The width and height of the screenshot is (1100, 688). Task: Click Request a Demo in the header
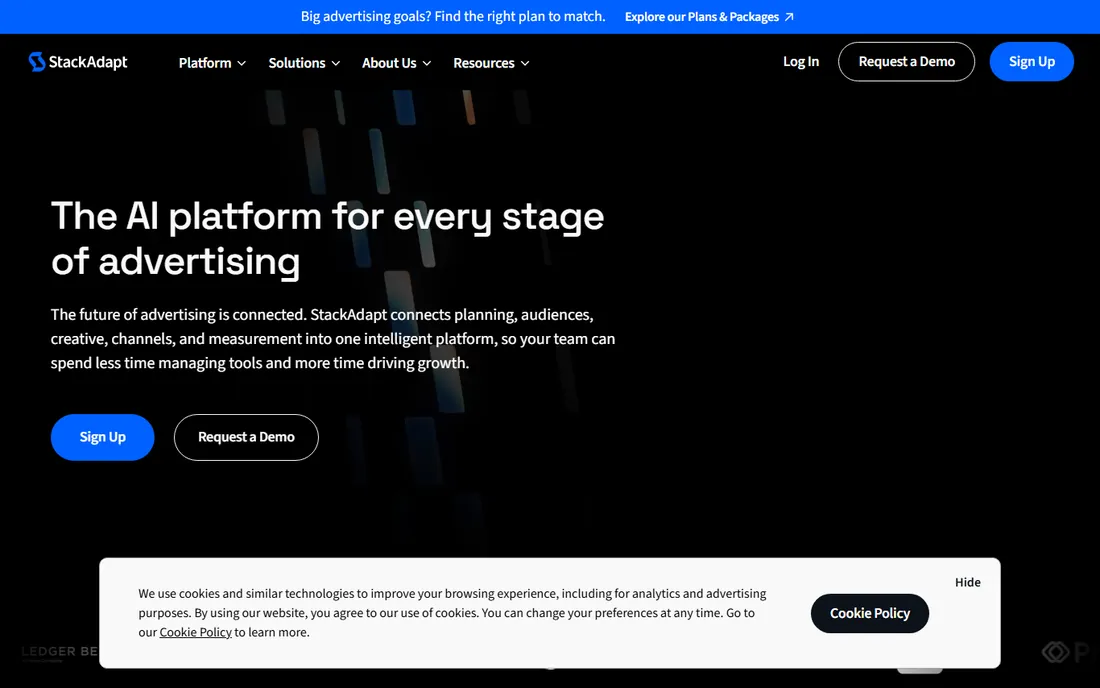click(x=906, y=62)
